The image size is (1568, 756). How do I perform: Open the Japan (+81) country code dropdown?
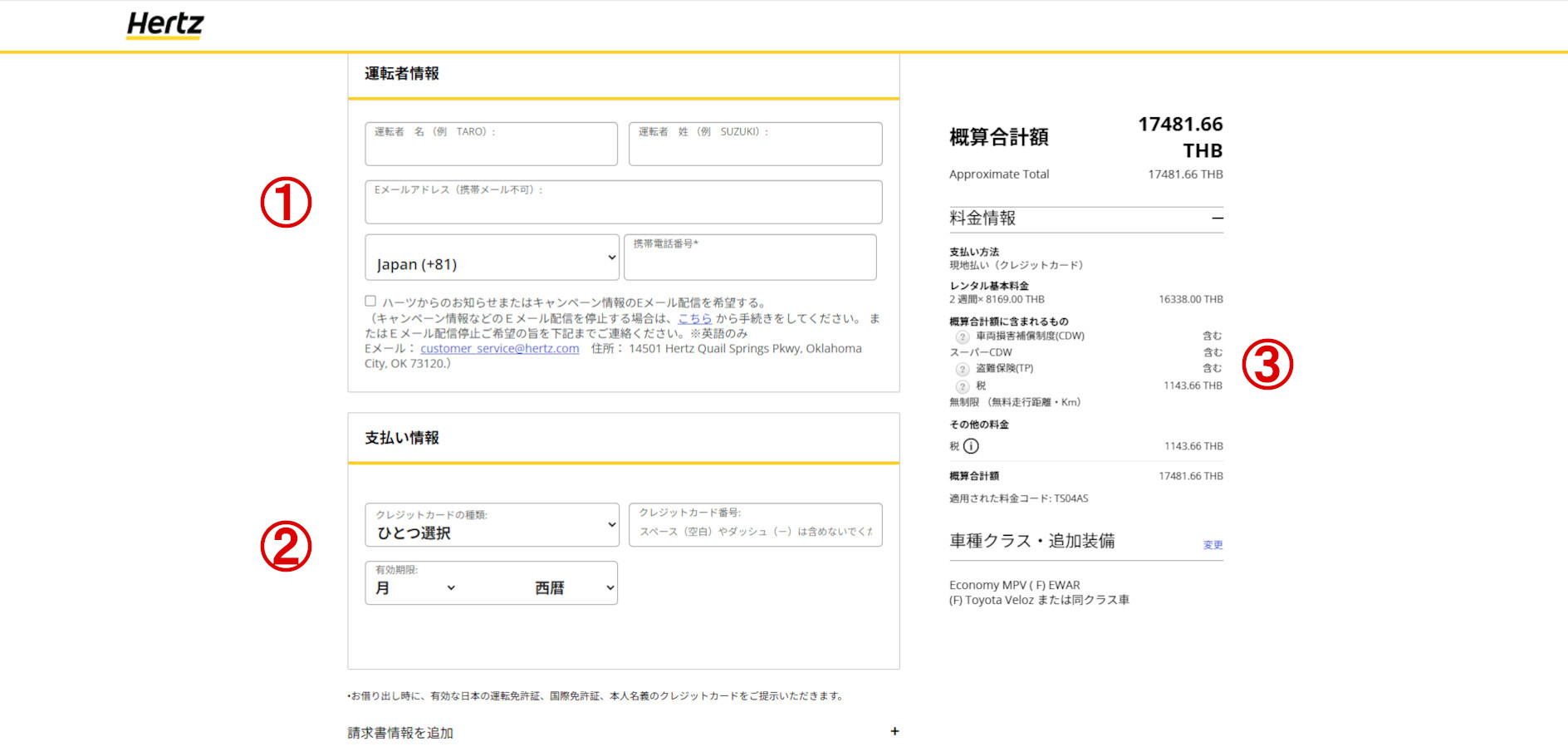[491, 258]
